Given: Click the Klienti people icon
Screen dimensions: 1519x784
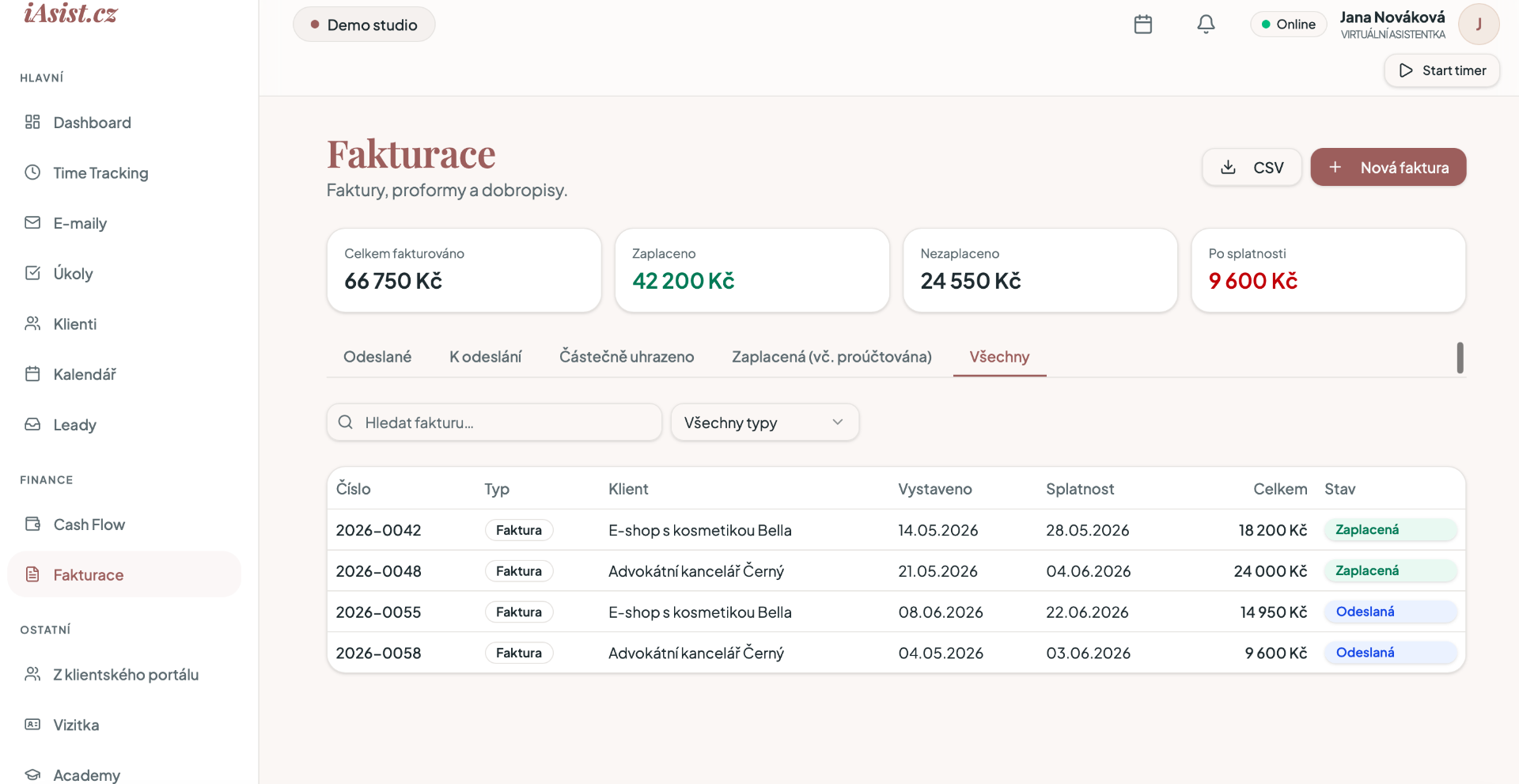Looking at the screenshot, I should [32, 324].
